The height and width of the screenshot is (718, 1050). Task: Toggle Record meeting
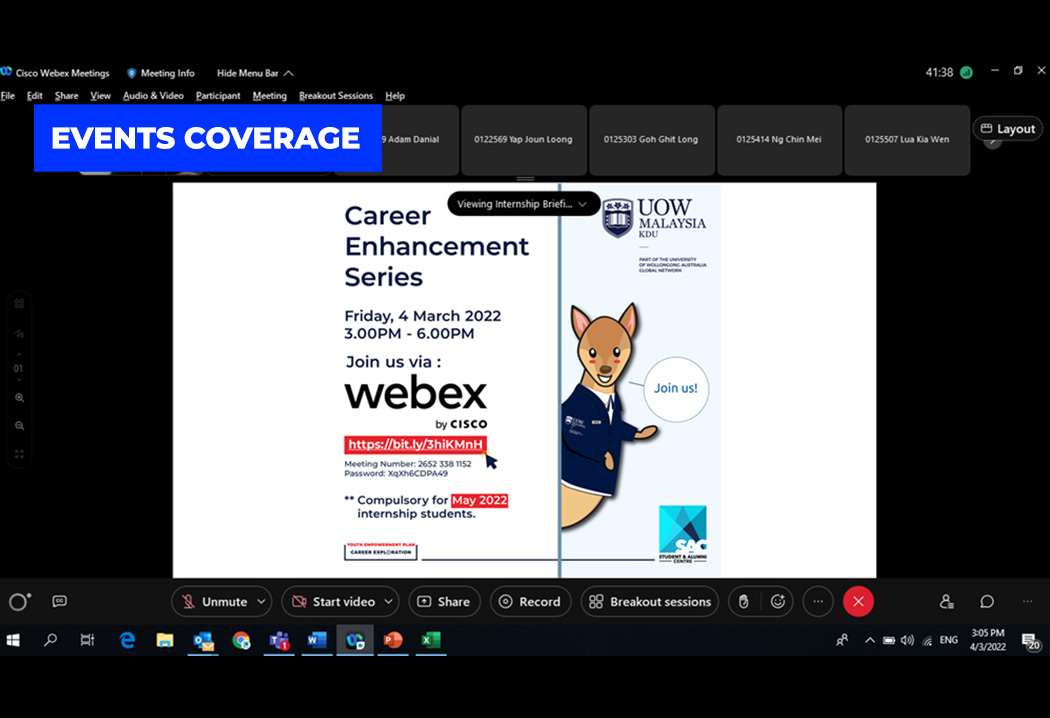coord(530,601)
